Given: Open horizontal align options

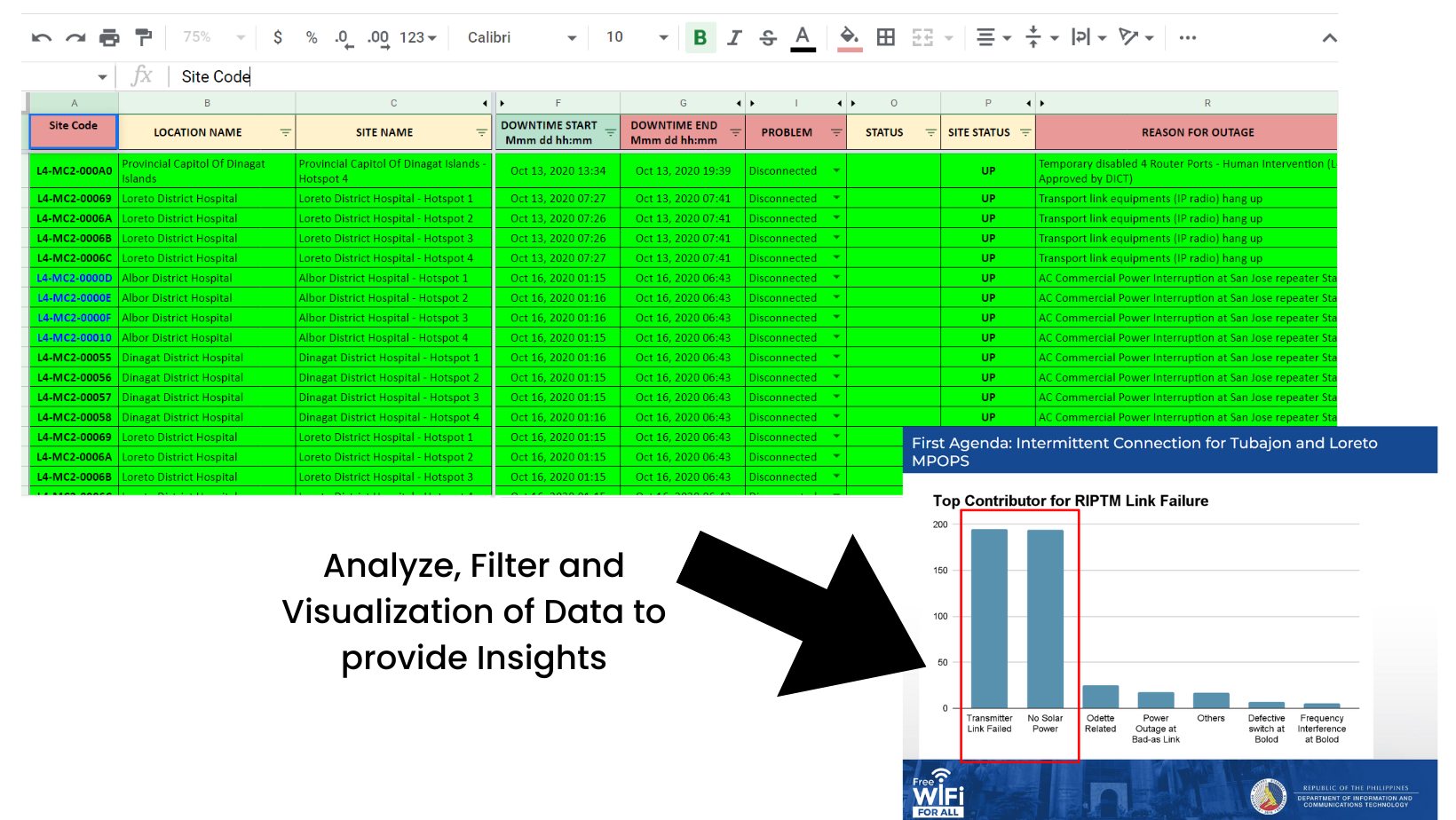Looking at the screenshot, I should point(993,37).
